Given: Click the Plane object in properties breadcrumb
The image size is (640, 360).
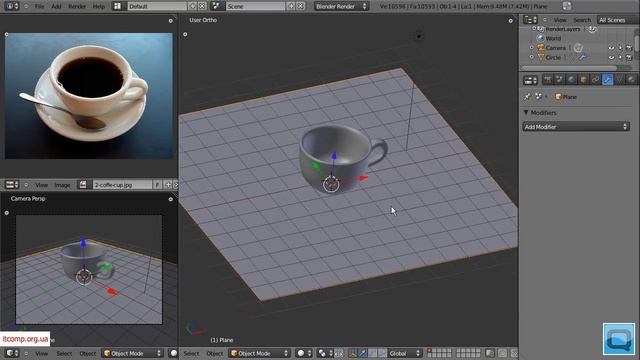Looking at the screenshot, I should [566, 97].
